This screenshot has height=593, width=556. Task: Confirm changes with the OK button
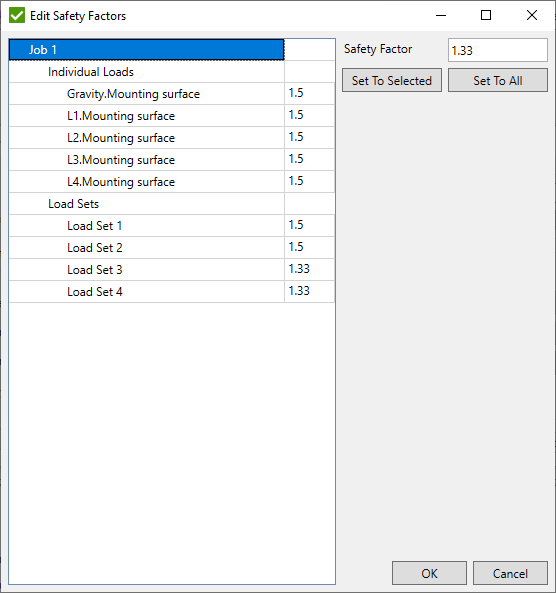click(x=429, y=573)
